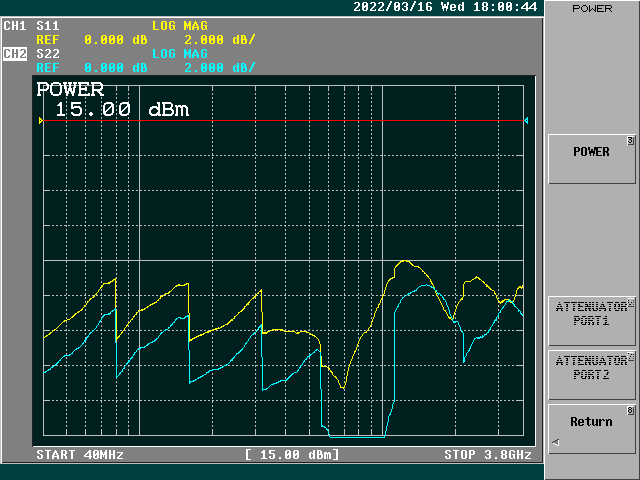Click the STOP 3.8GHz label
640x480 pixels.
tap(488, 455)
